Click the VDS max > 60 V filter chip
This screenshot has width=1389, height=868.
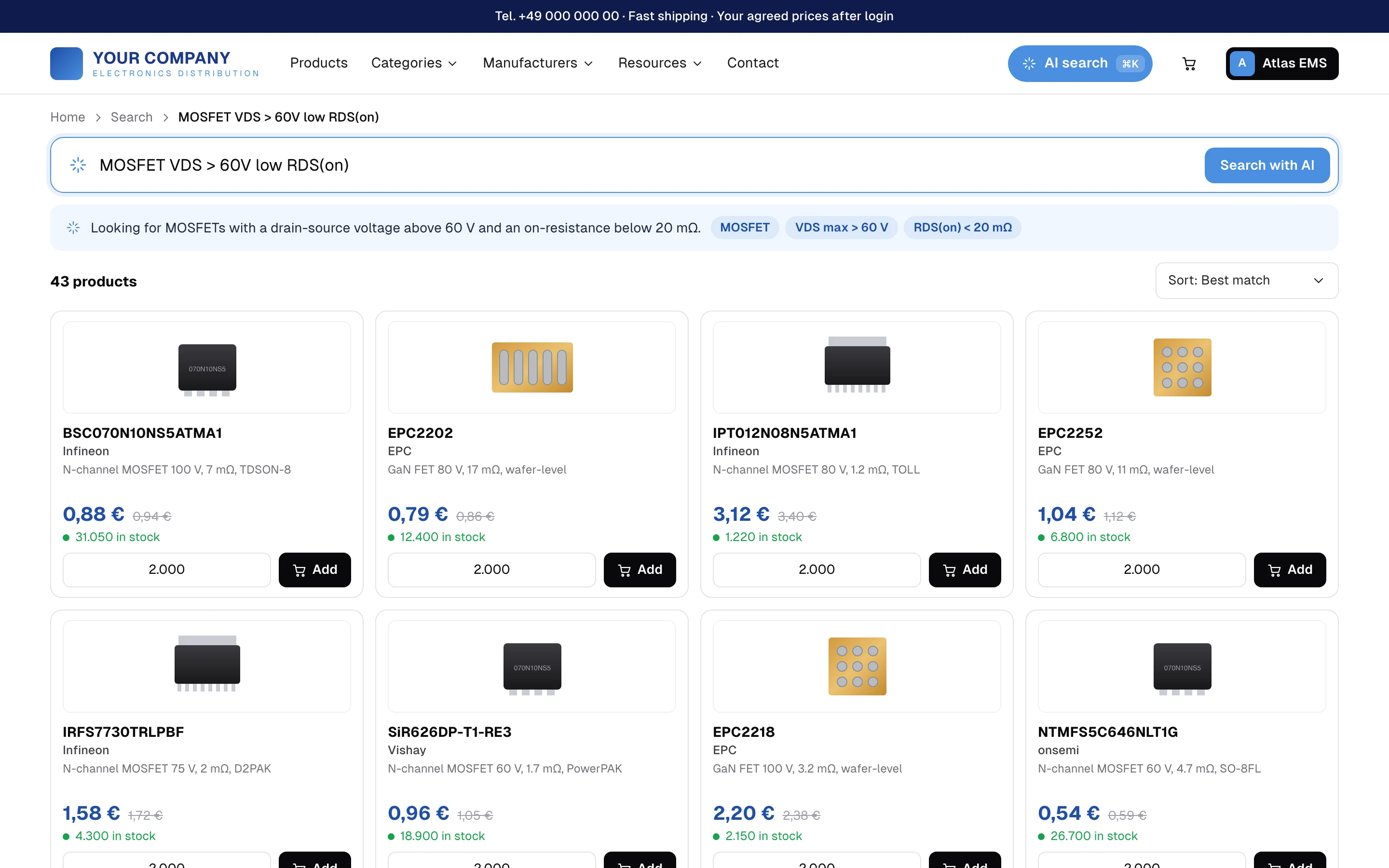tap(842, 228)
